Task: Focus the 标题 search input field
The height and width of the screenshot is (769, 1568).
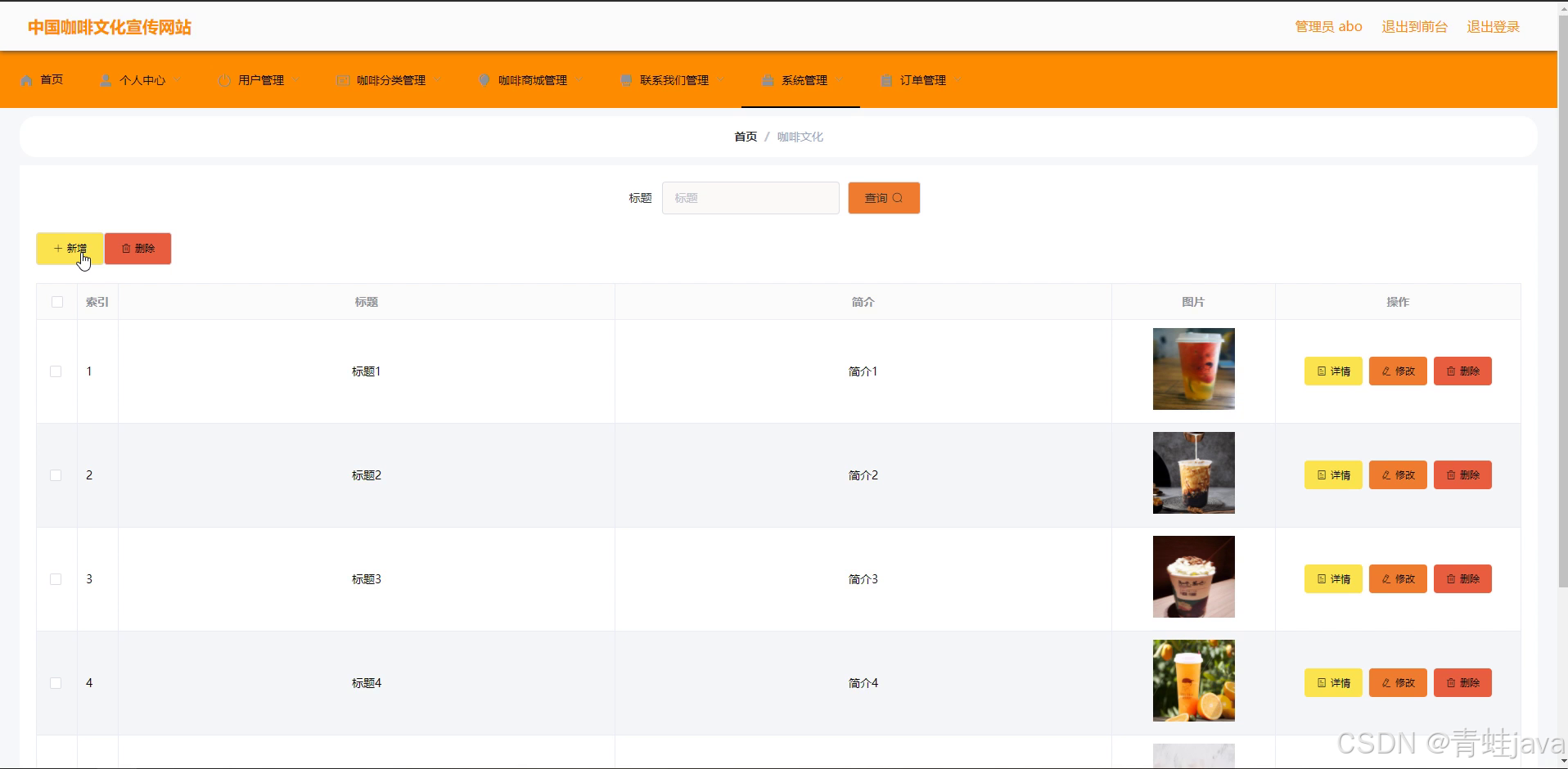Action: coord(750,198)
